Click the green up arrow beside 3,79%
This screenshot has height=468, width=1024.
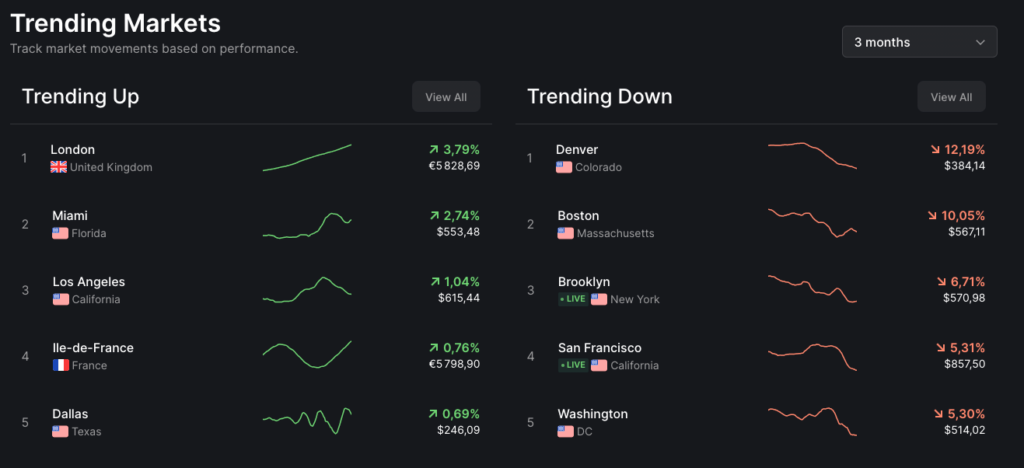click(434, 150)
